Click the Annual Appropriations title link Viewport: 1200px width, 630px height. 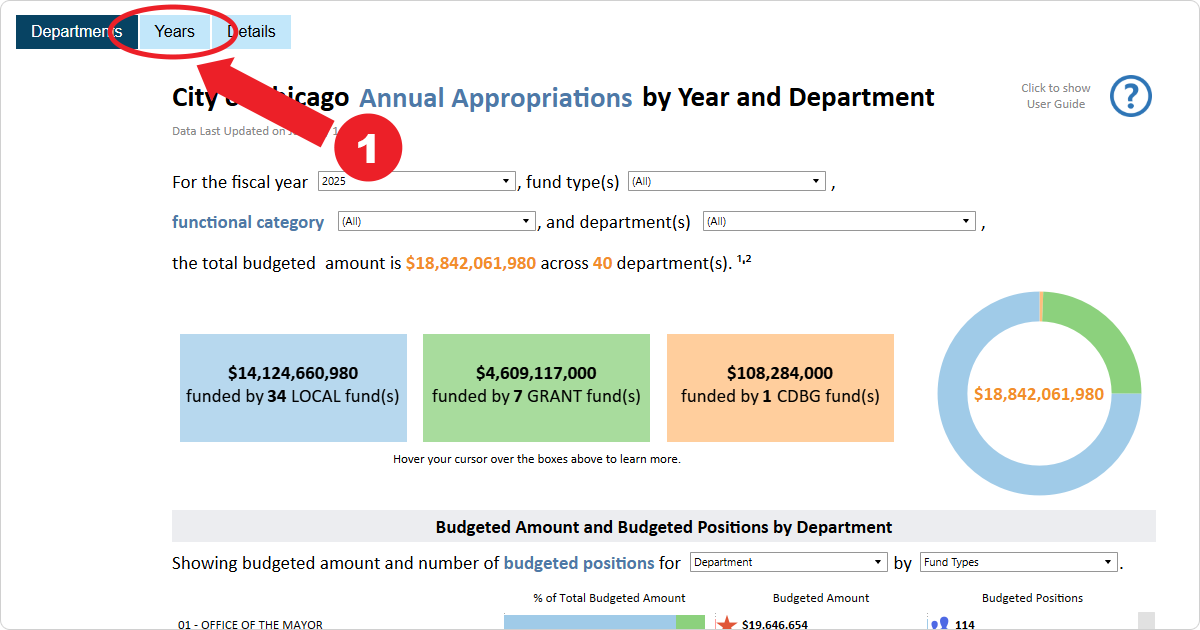click(x=496, y=98)
